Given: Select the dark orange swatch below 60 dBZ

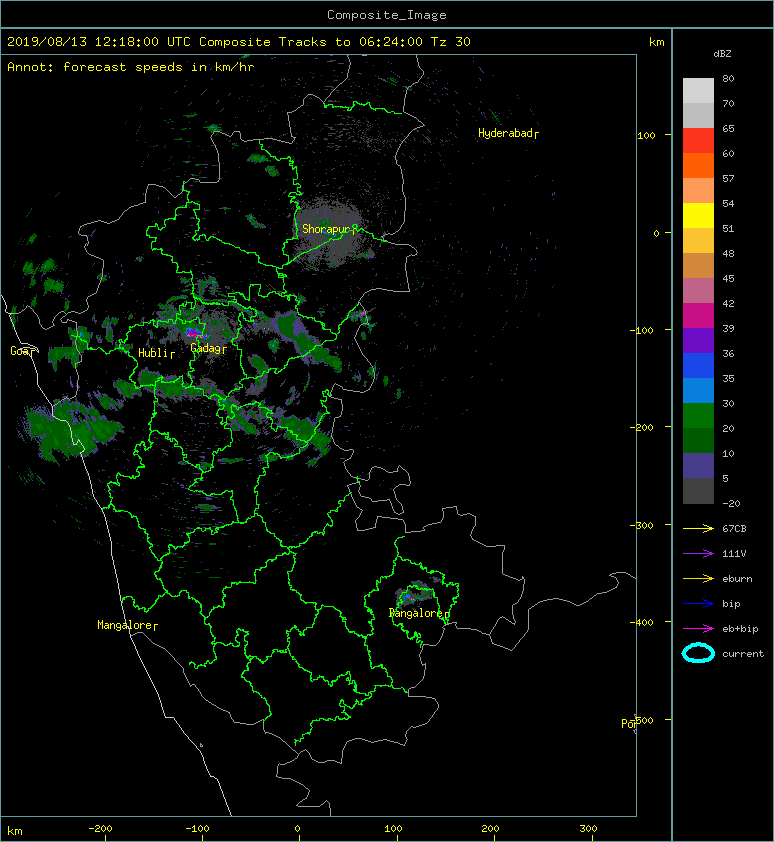Looking at the screenshot, I should 698,166.
